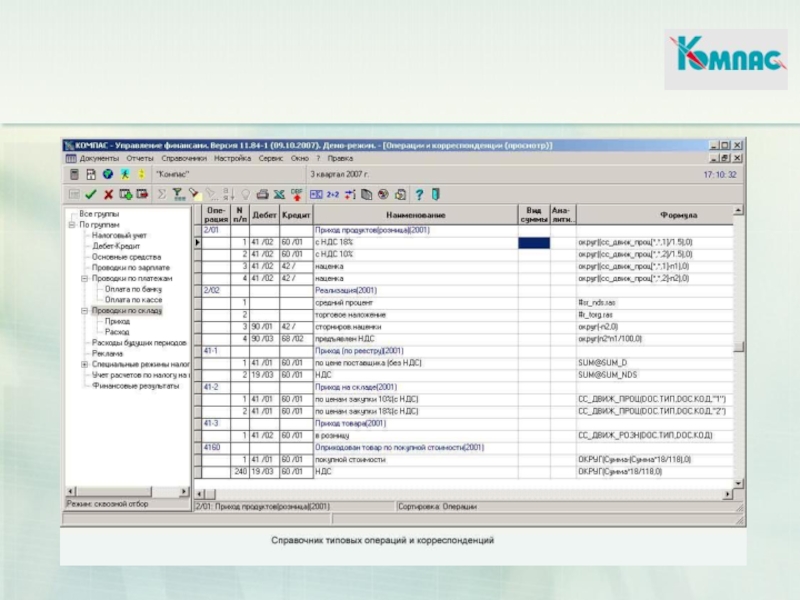This screenshot has width=800, height=600.
Task: Click the stacked documents copy icon
Action: coord(366,194)
